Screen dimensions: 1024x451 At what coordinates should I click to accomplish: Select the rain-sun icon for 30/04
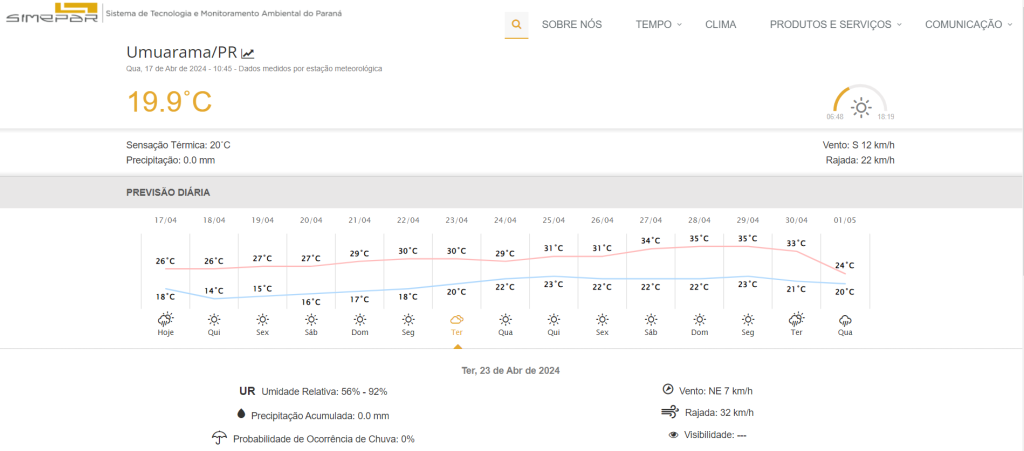coord(796,319)
